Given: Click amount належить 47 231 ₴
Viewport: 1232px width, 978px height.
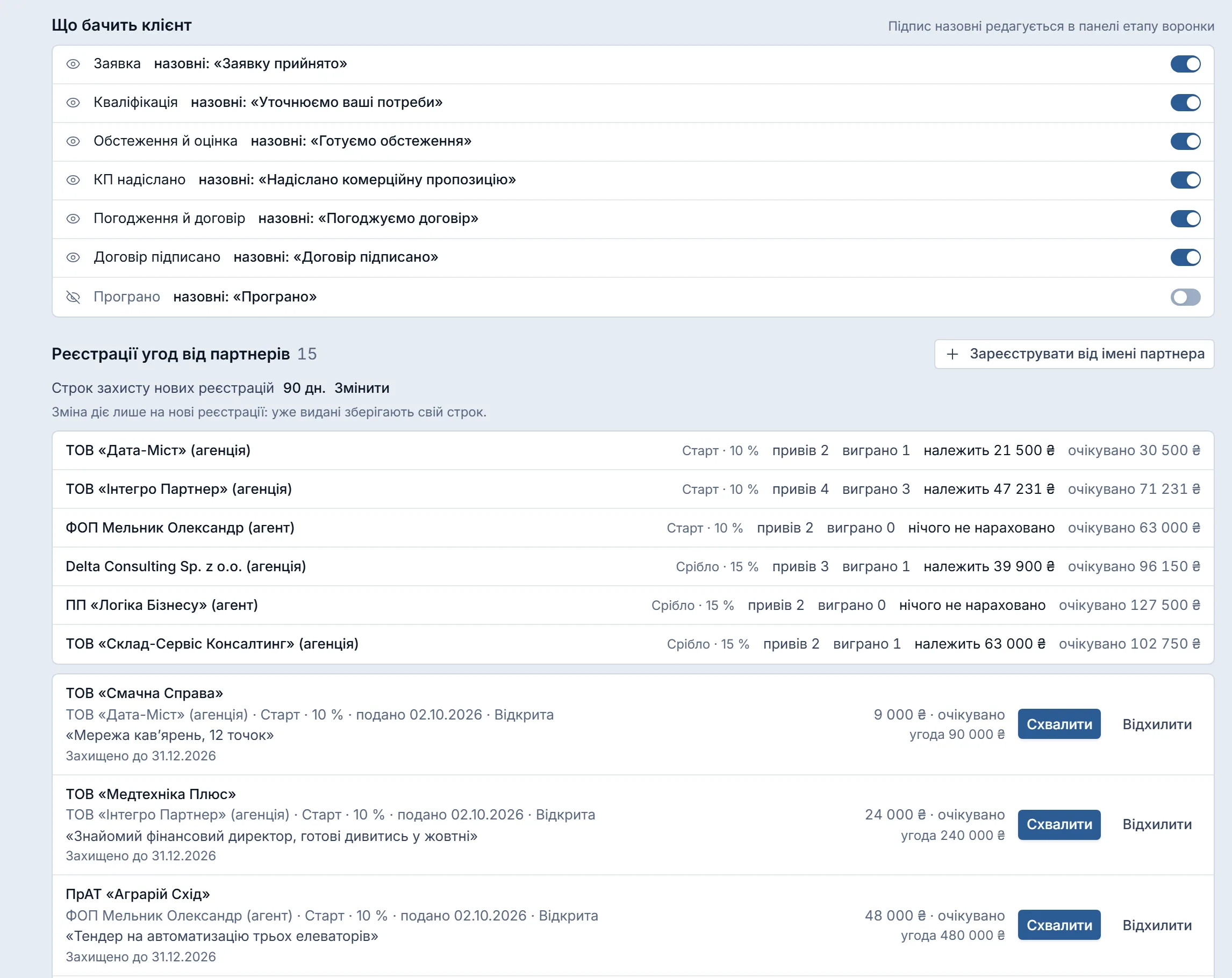Looking at the screenshot, I should (x=989, y=489).
